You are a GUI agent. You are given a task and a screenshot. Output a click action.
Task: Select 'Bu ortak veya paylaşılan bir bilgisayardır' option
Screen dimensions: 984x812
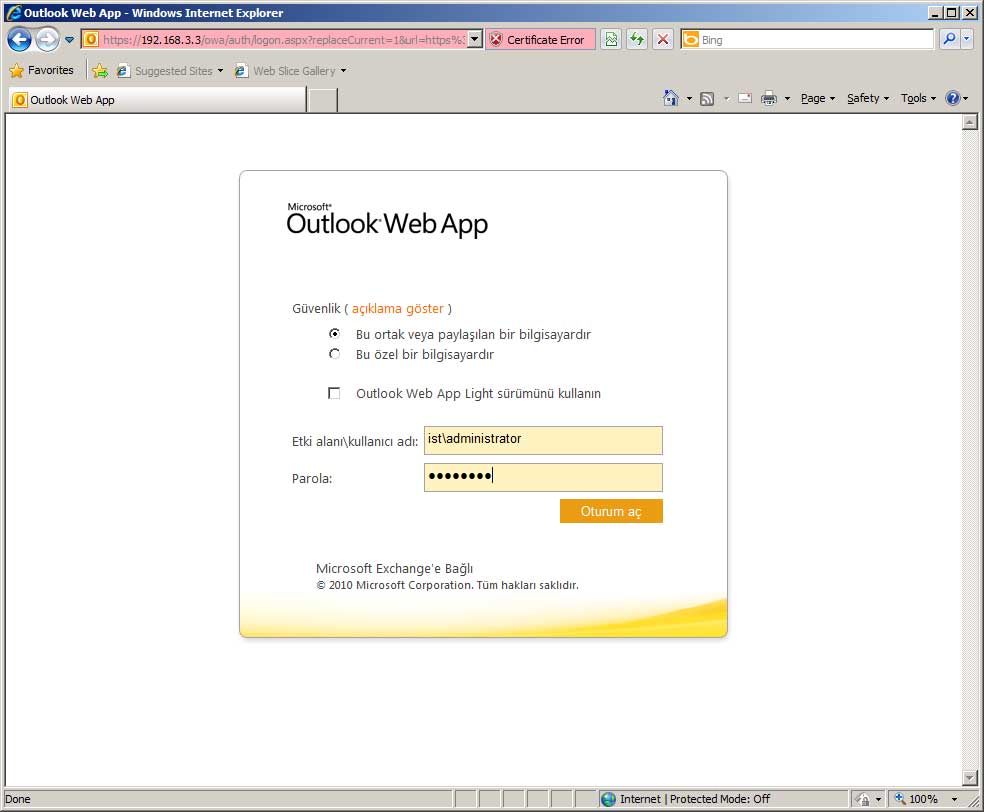334,334
